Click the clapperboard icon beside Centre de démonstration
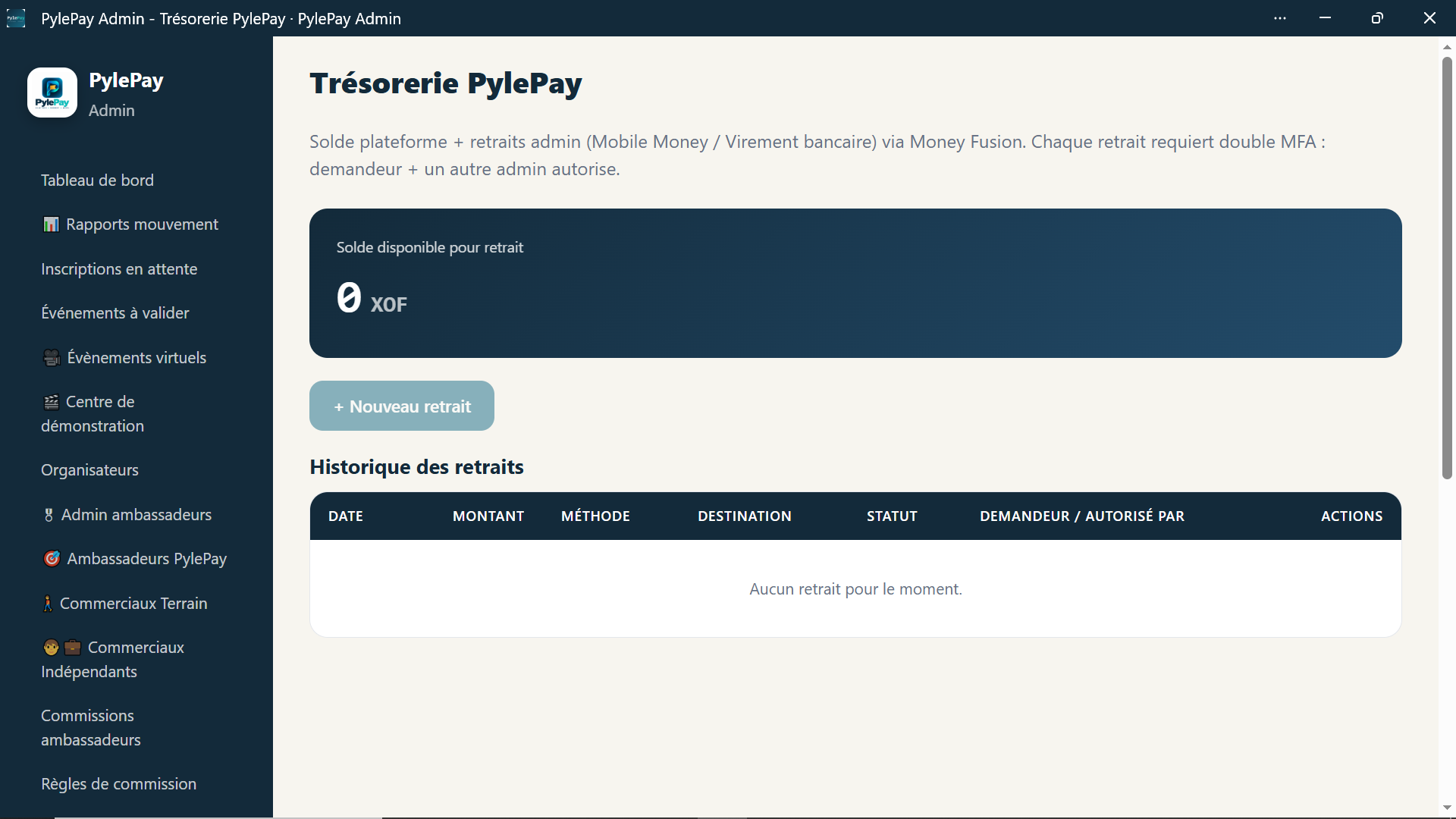The image size is (1456, 819). pyautogui.click(x=51, y=402)
